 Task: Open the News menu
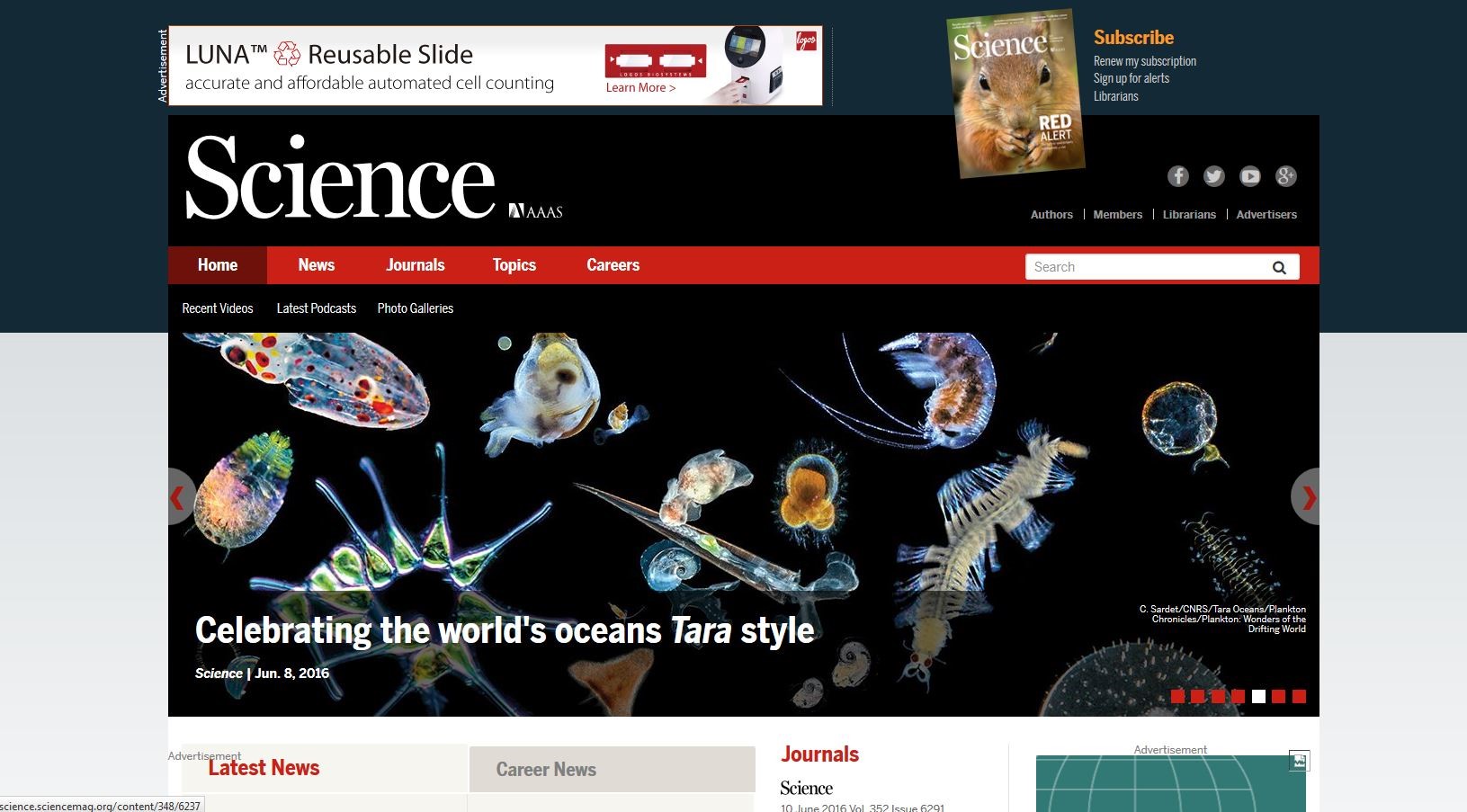click(317, 265)
